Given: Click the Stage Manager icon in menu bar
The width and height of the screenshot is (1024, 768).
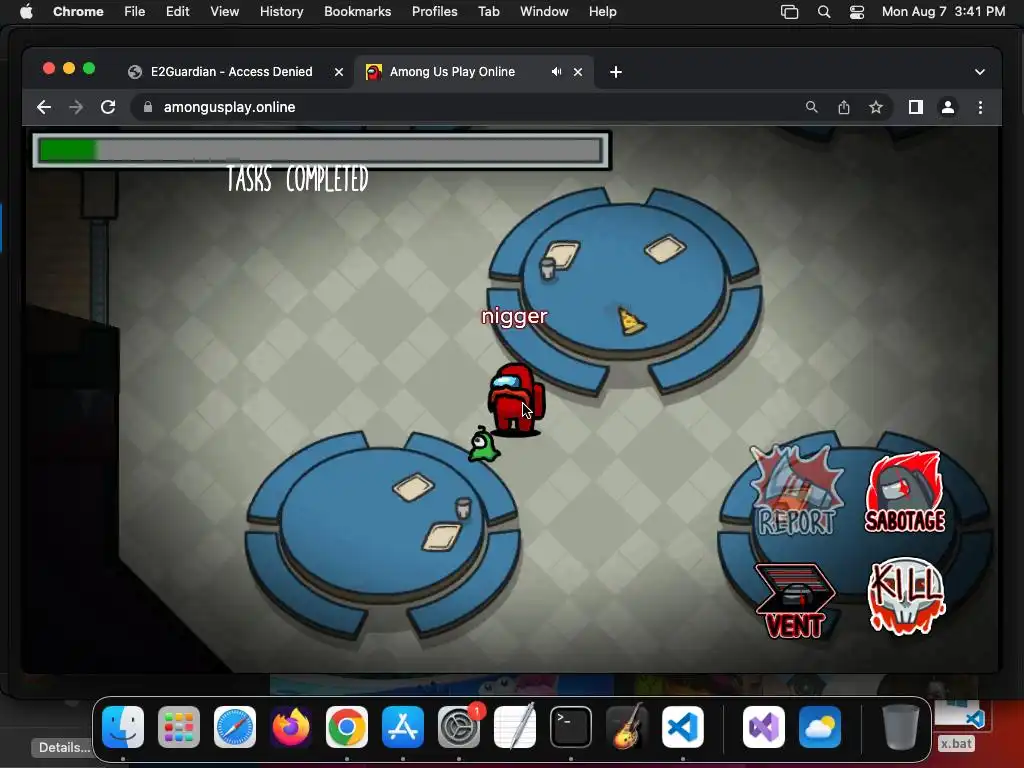Looking at the screenshot, I should tap(790, 12).
